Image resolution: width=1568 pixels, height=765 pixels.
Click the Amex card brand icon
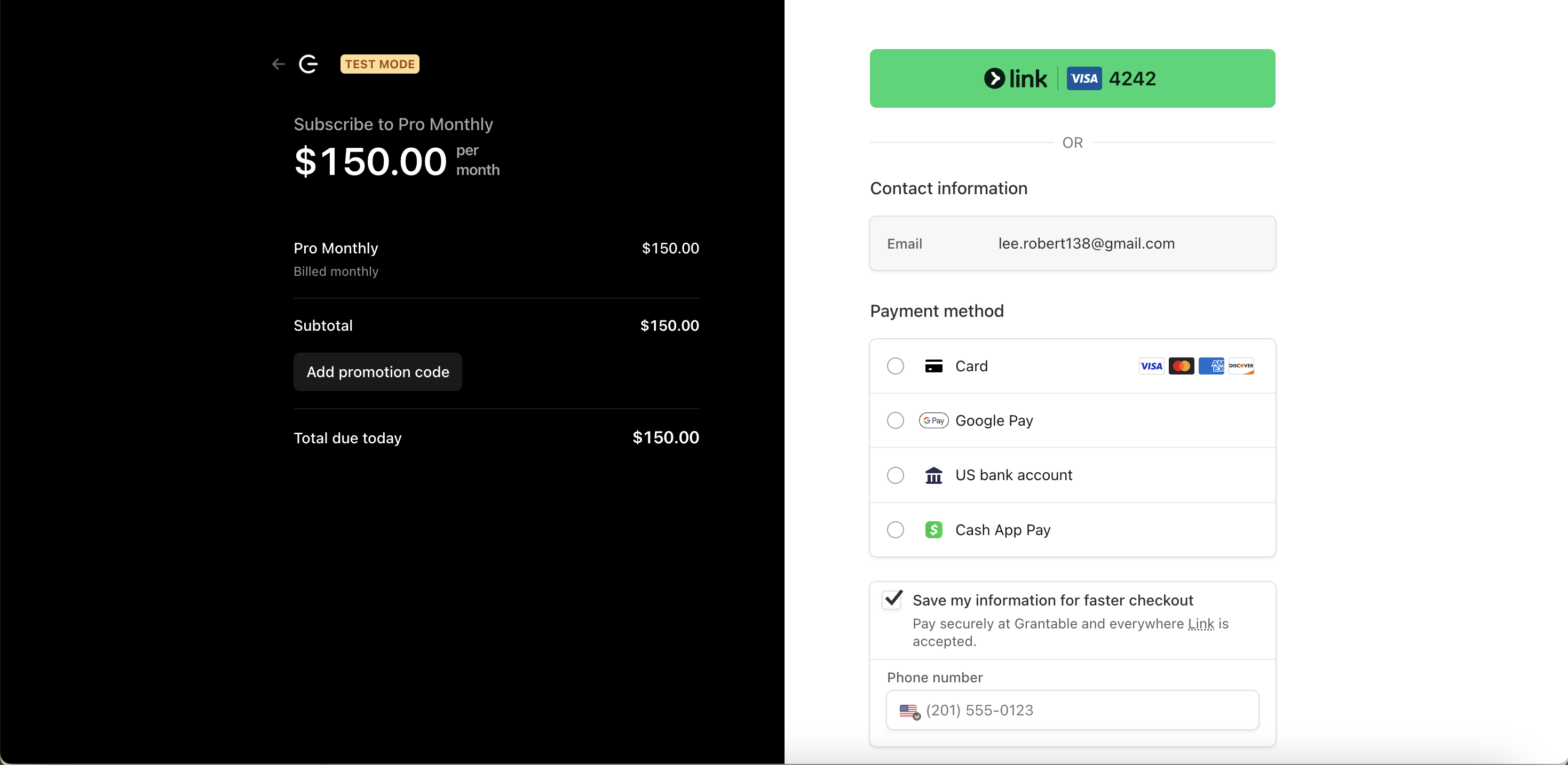point(1211,366)
